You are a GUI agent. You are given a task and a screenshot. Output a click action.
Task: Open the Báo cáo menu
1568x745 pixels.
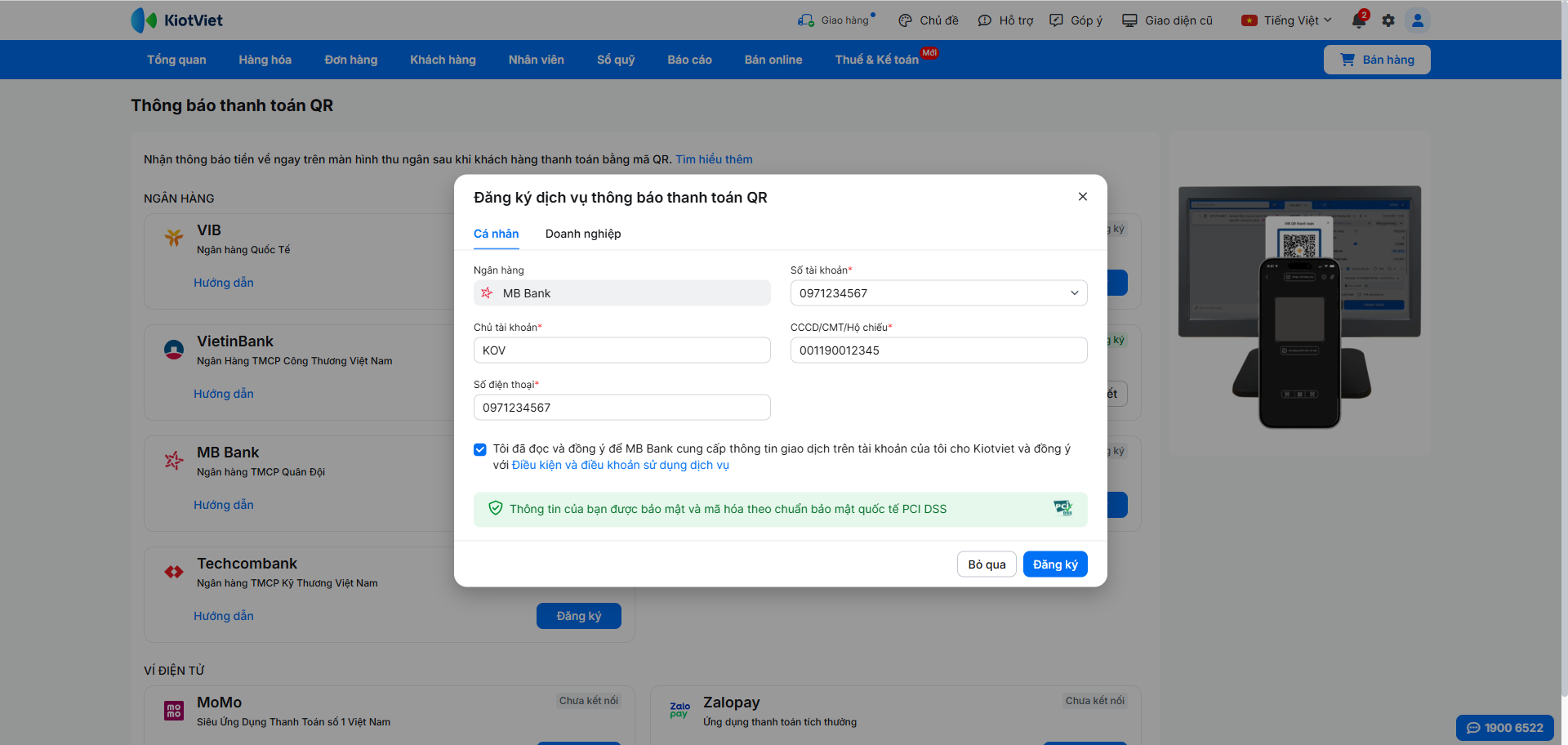[690, 60]
